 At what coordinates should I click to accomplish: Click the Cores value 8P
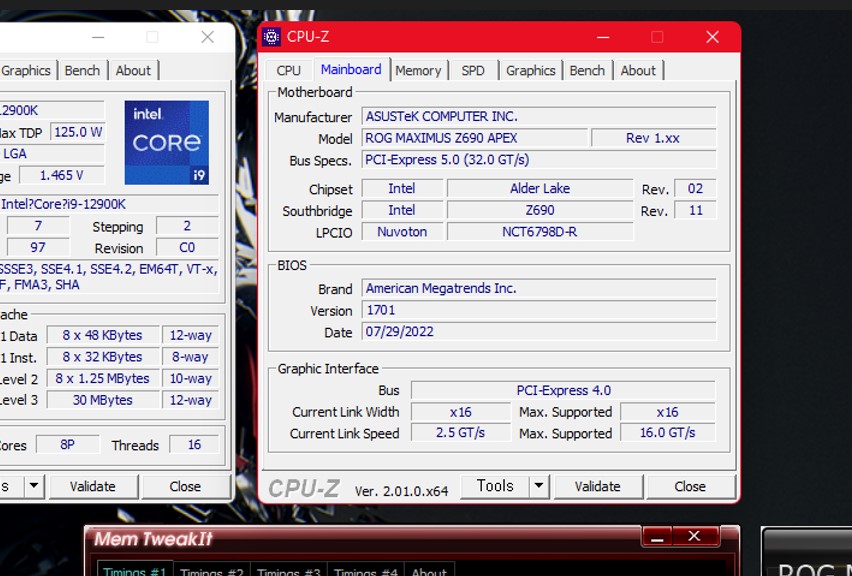(67, 444)
